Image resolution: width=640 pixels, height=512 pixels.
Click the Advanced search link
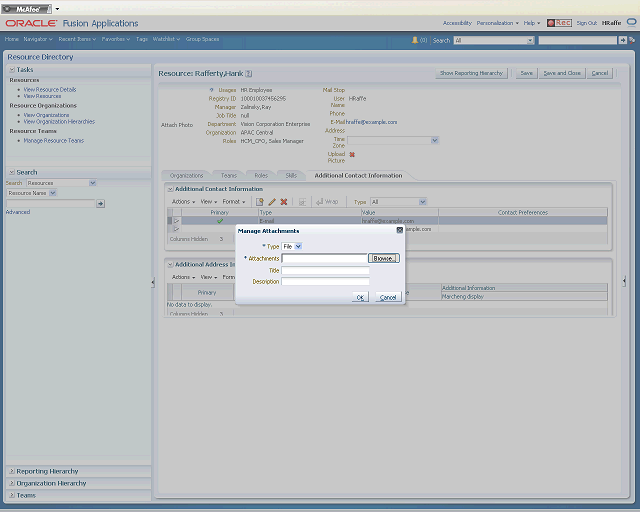18,212
